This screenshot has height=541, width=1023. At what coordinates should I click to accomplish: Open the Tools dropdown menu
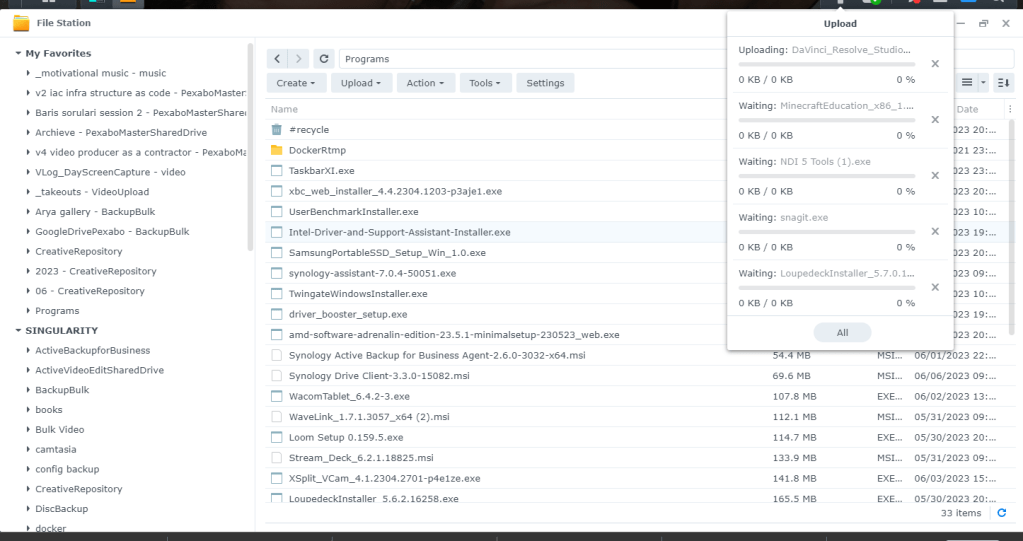click(x=485, y=83)
